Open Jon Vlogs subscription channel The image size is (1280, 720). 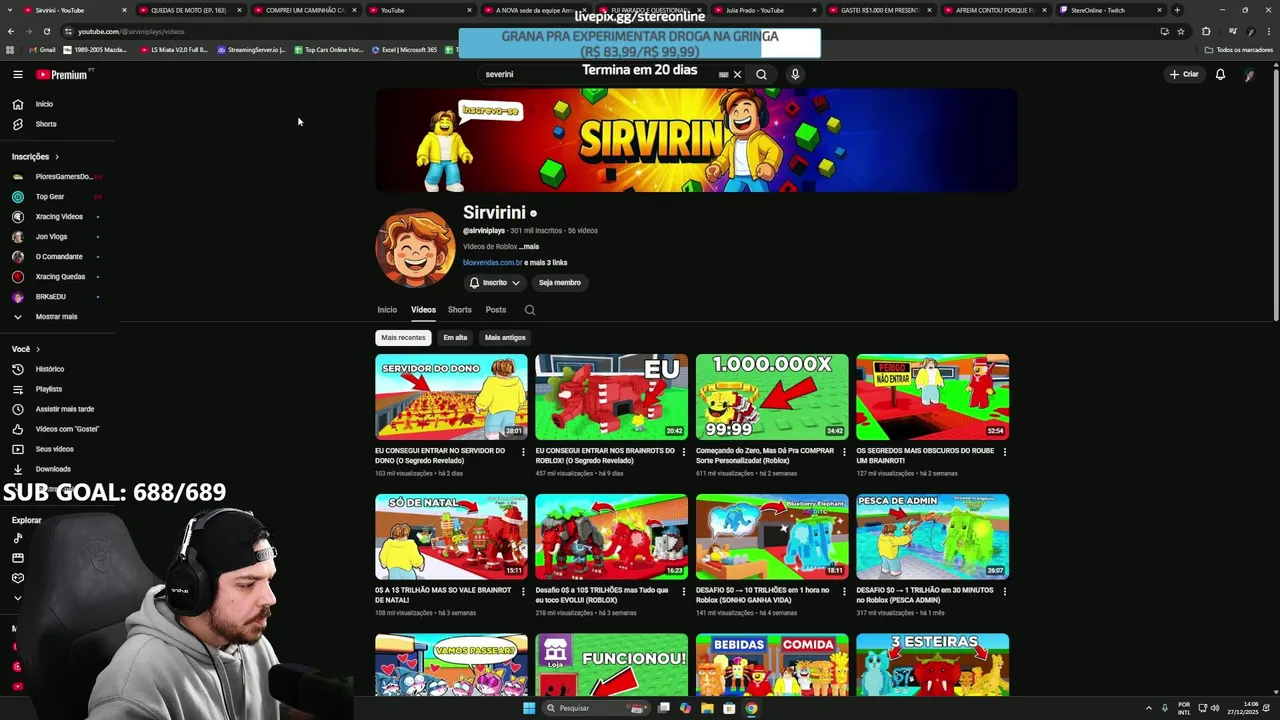click(x=51, y=237)
